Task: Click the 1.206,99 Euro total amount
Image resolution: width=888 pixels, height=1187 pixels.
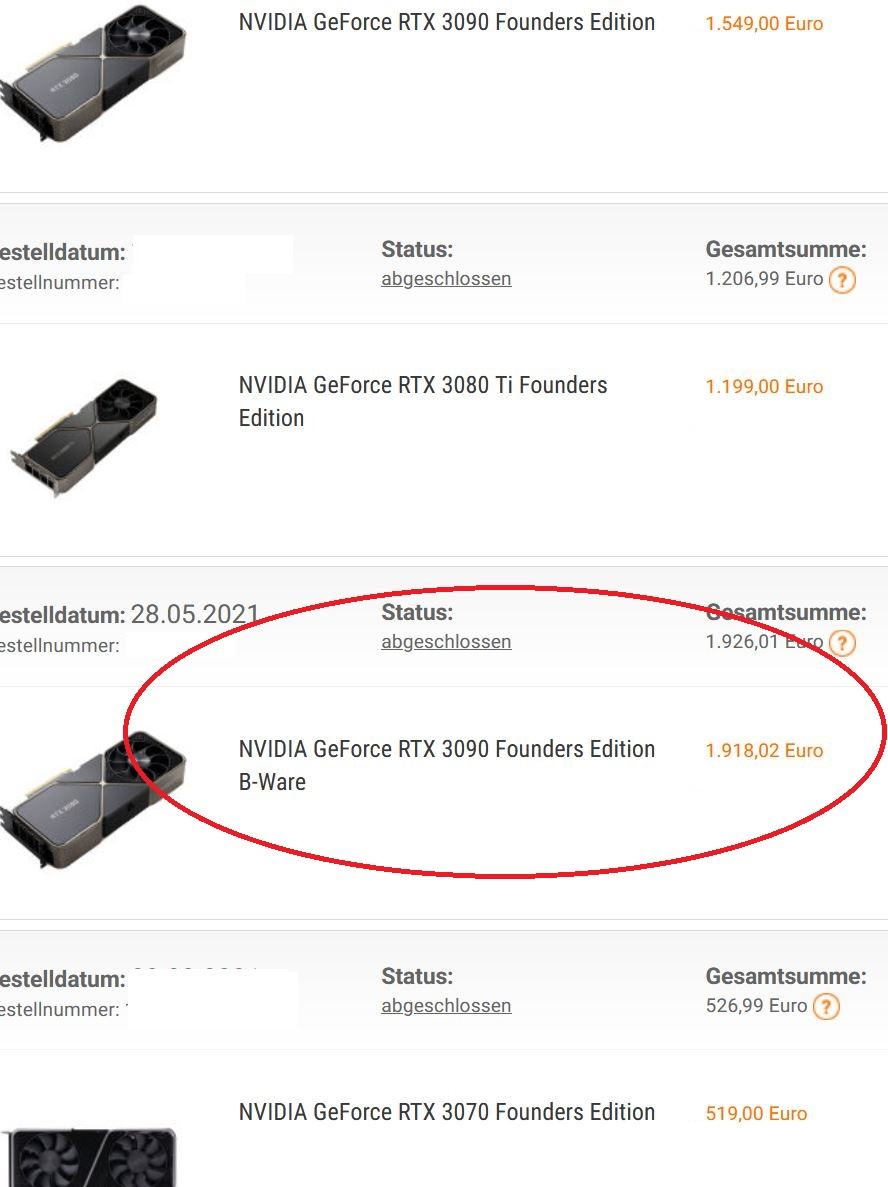Action: tap(764, 279)
